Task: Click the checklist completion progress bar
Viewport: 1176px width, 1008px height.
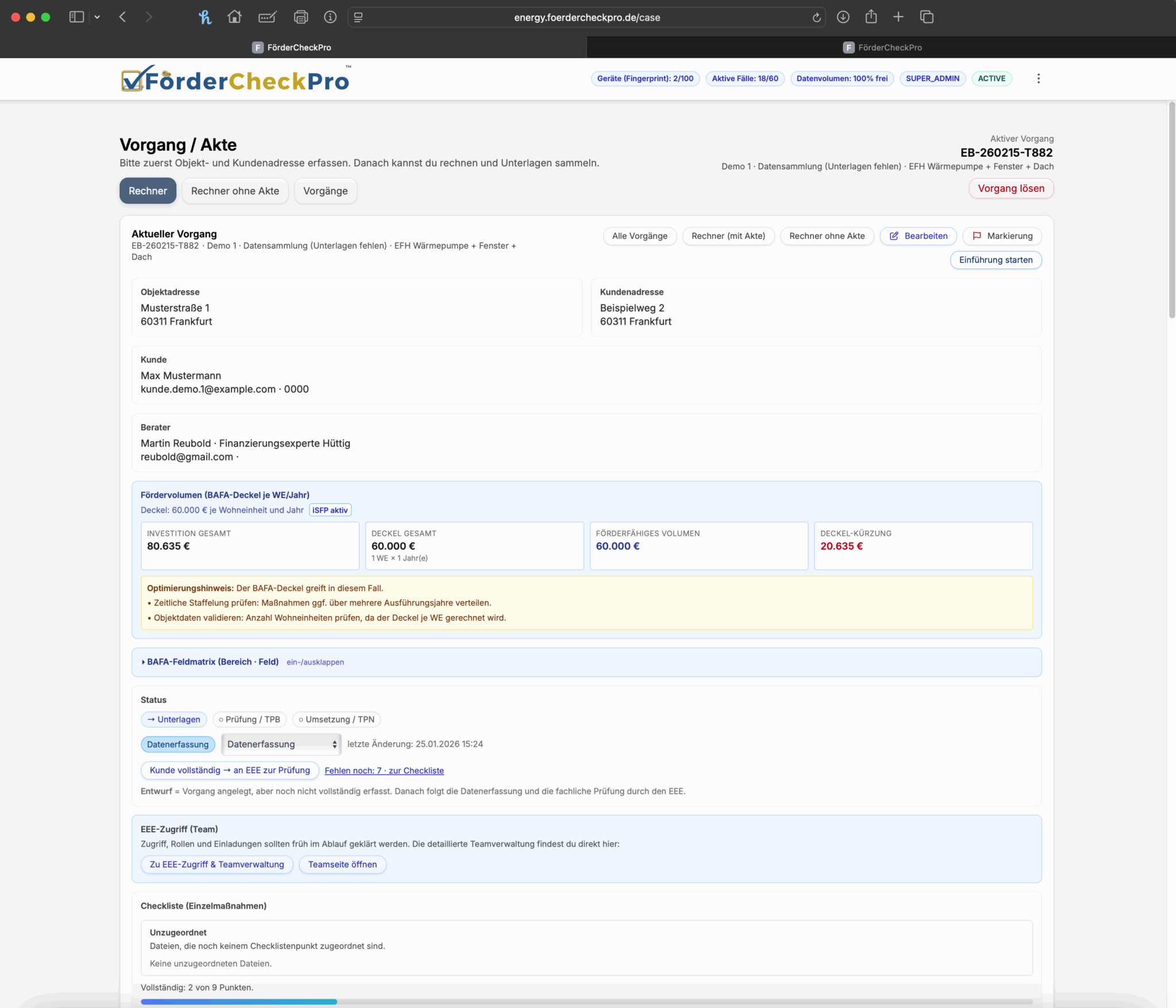Action: (586, 1002)
